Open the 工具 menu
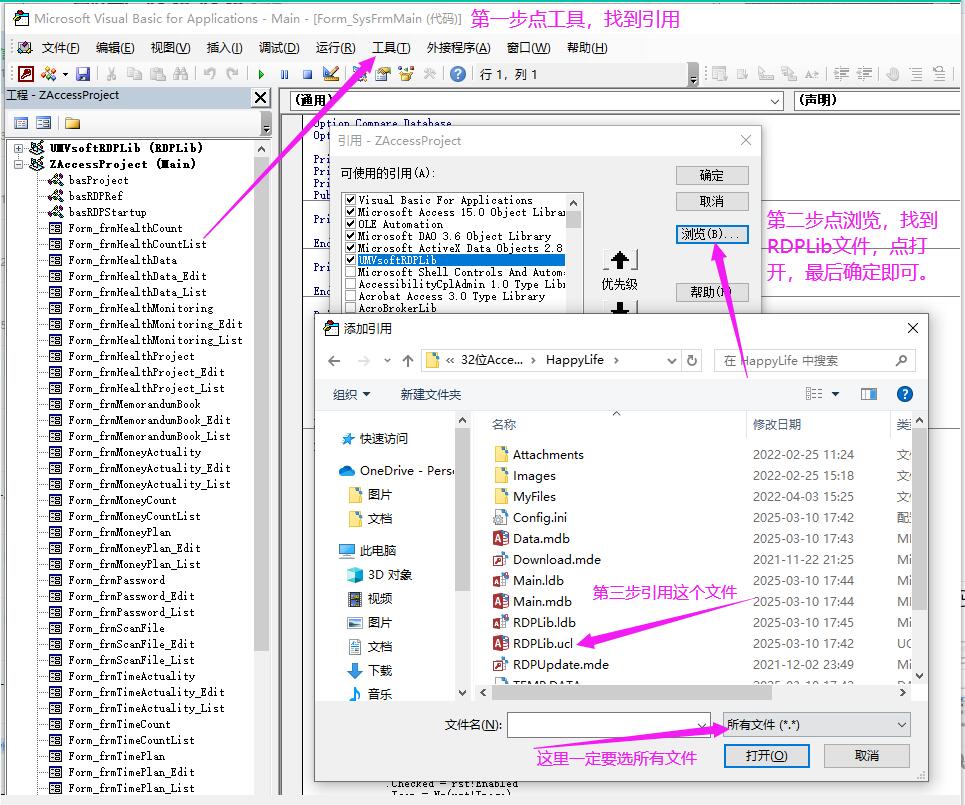 tap(391, 48)
